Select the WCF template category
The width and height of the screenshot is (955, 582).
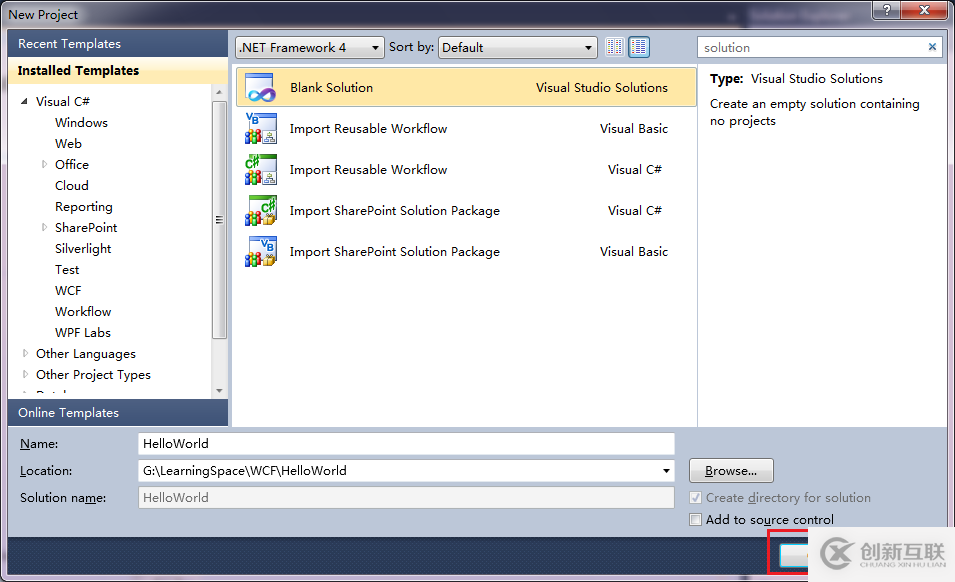point(68,291)
